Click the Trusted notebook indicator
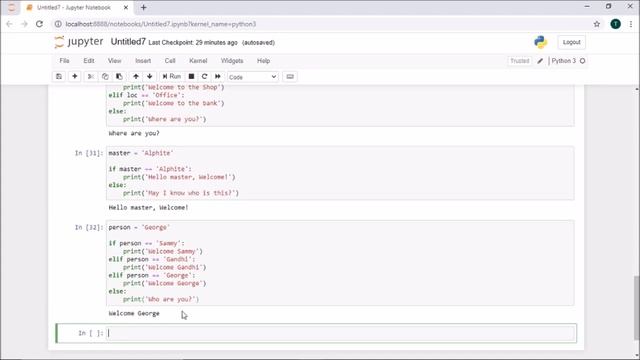Viewport: 640px width, 360px height. (x=520, y=61)
